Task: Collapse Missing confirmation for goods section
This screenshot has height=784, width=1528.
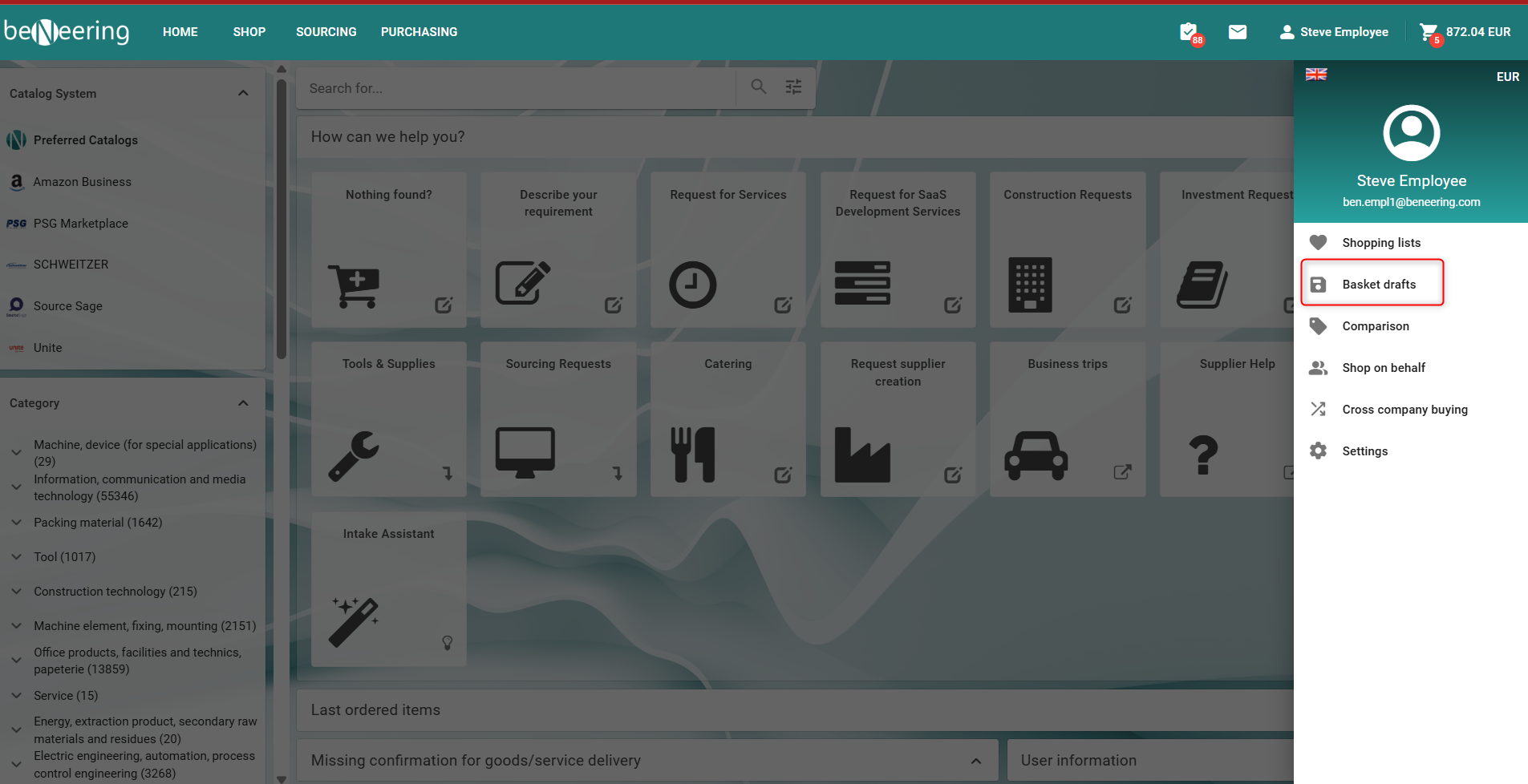Action: tap(975, 761)
